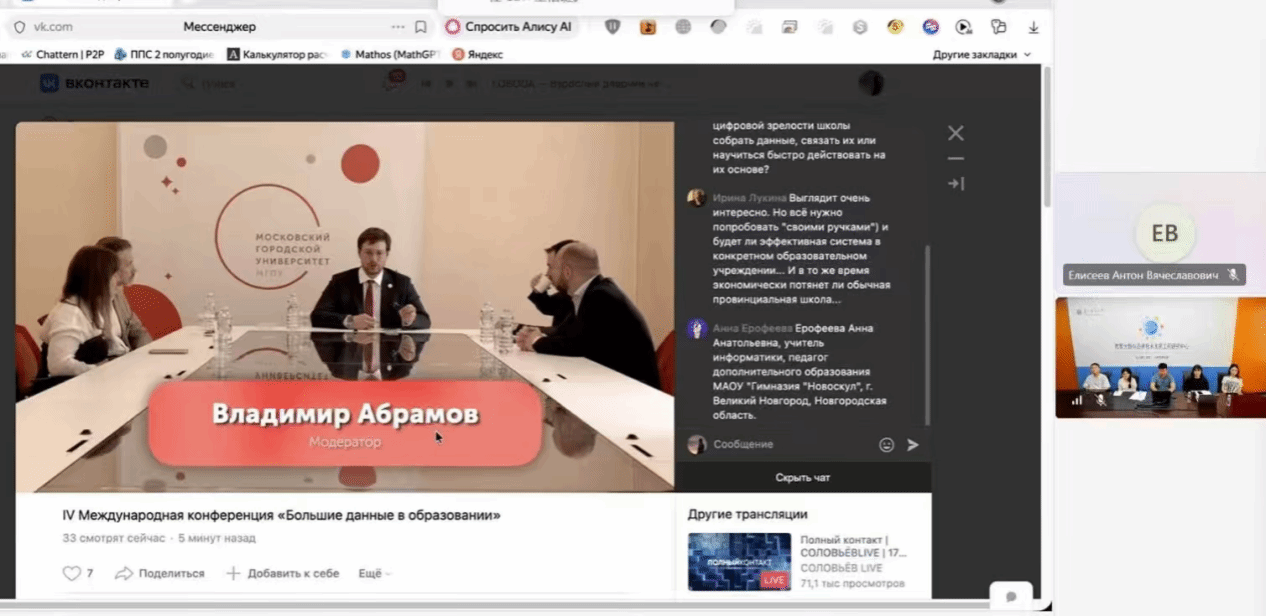Click the chat bubble icon in the bottom corner
The width and height of the screenshot is (1266, 616).
tap(1011, 597)
